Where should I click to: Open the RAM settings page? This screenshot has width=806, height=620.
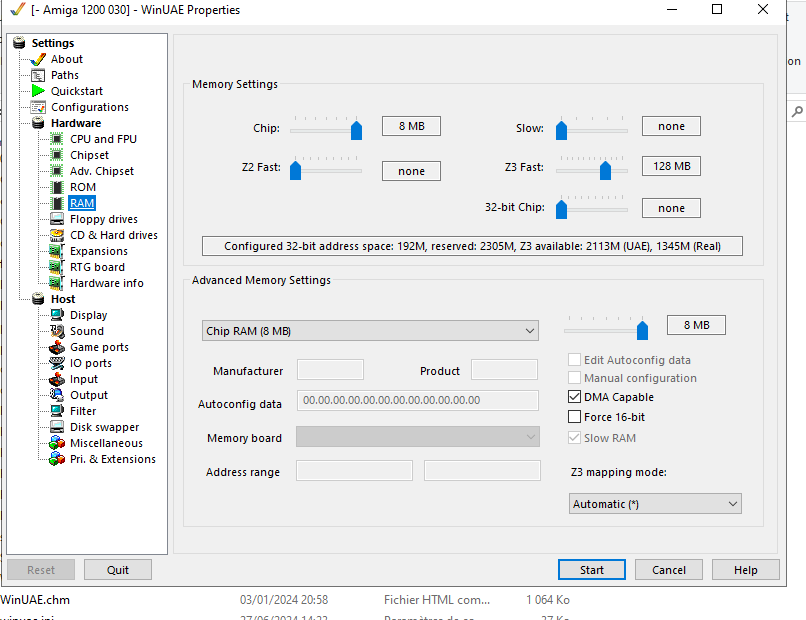pos(82,203)
